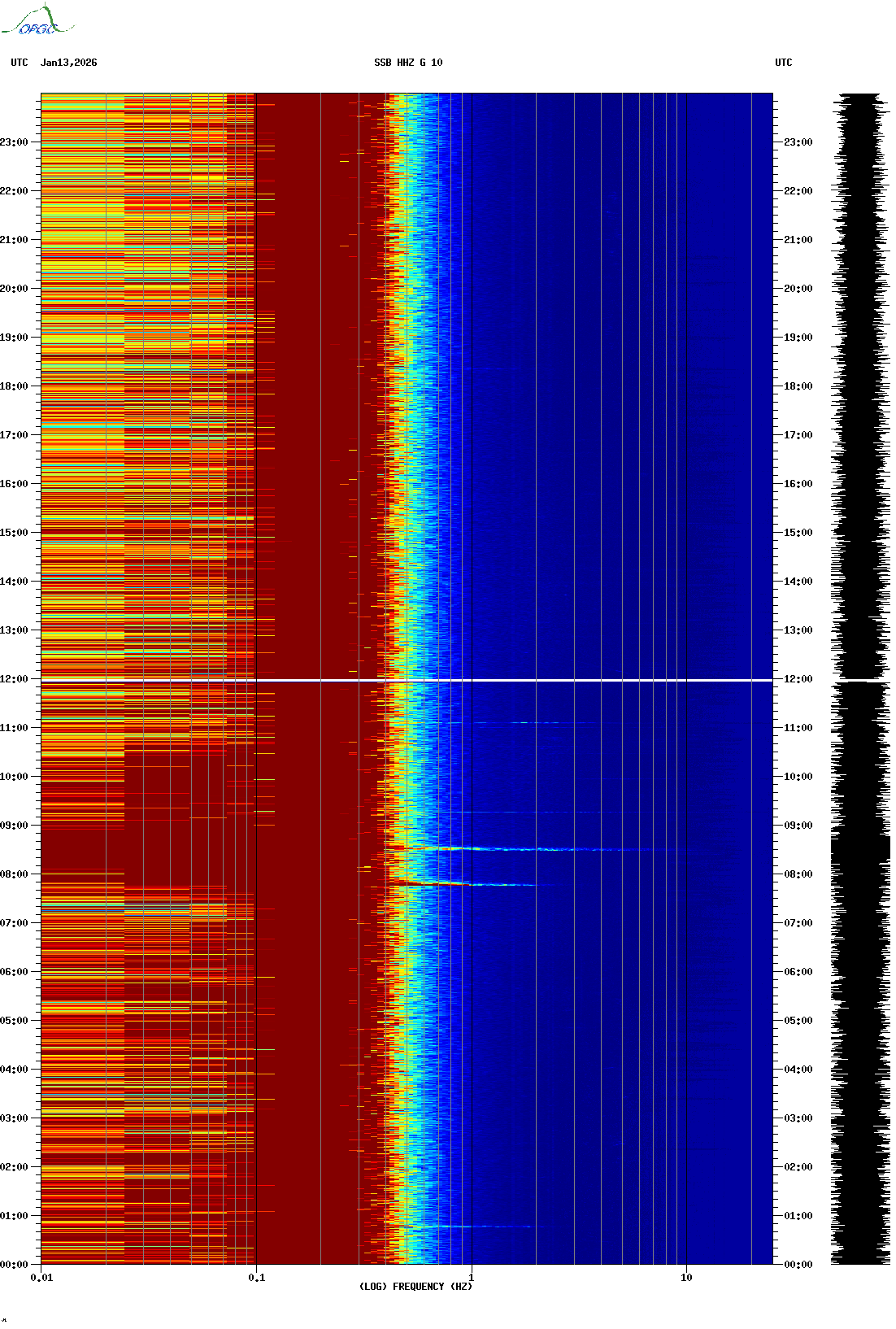Image resolution: width=896 pixels, height=1329 pixels.
Task: Click the UTC label beside the date
Action: [x=20, y=63]
